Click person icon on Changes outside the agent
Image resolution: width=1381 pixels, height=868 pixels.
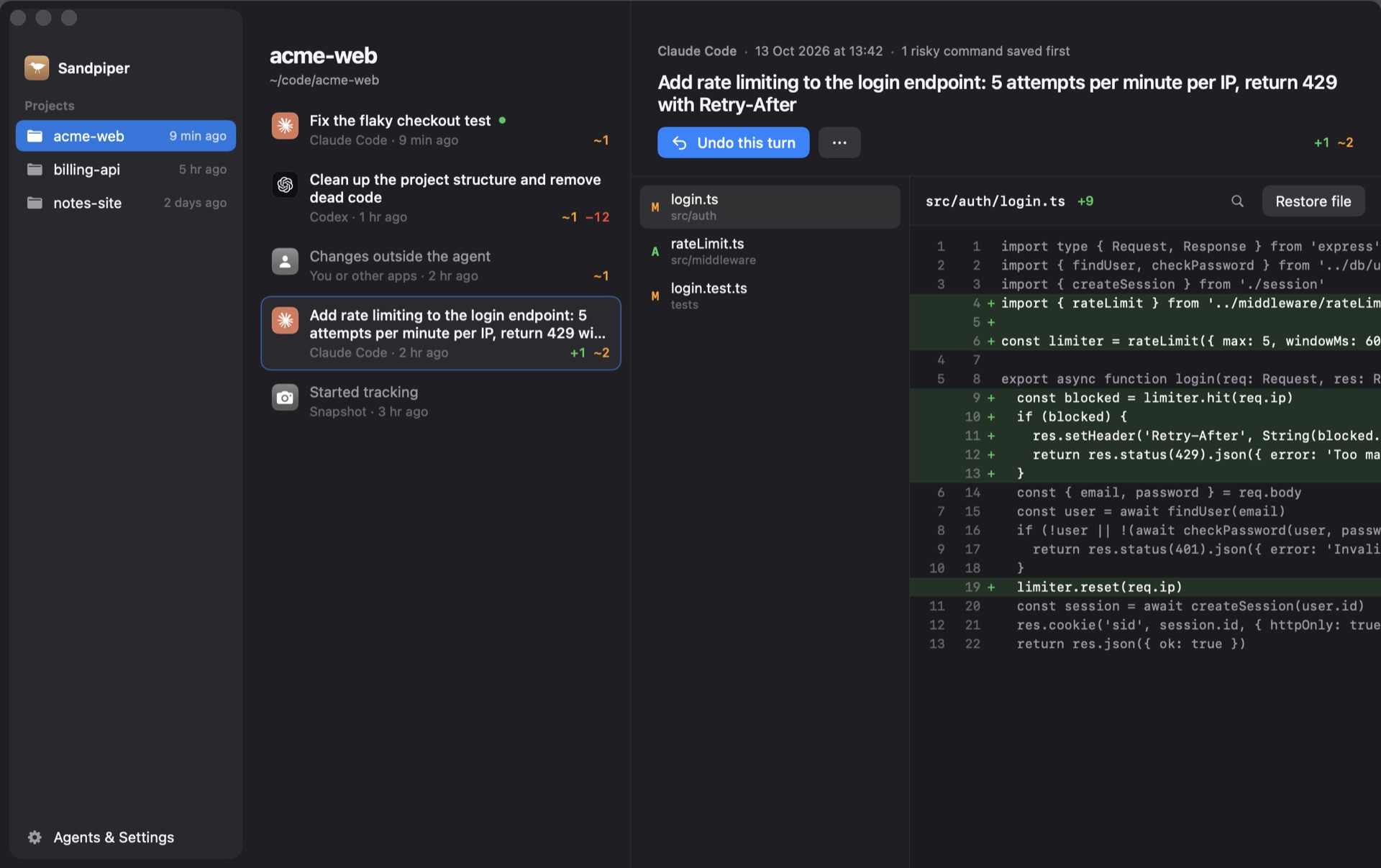pyautogui.click(x=285, y=262)
